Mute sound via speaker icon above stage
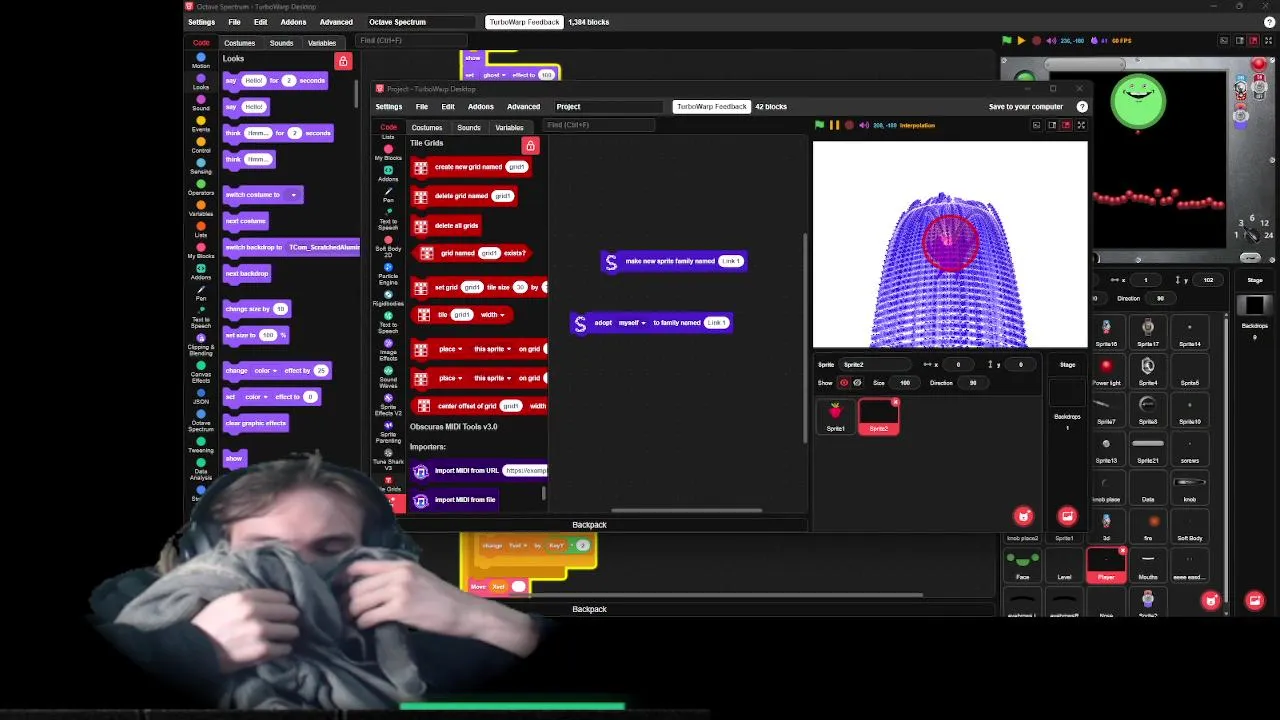 click(x=864, y=125)
